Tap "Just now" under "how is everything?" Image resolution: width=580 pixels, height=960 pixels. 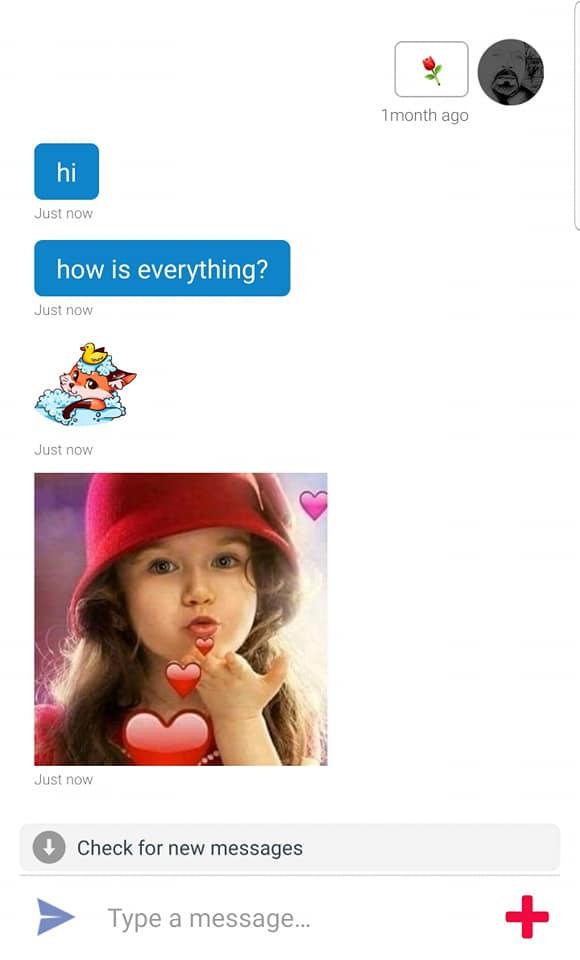coord(64,310)
